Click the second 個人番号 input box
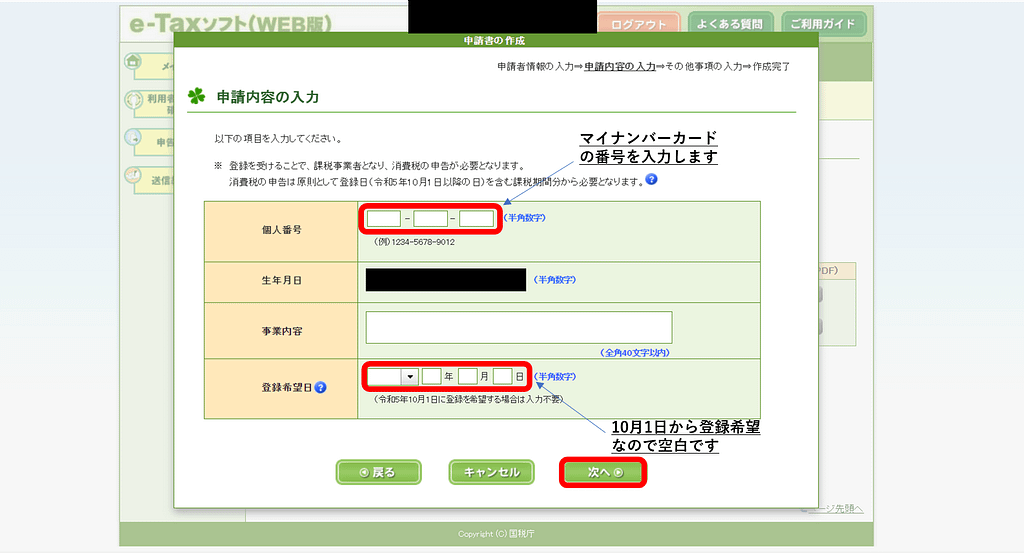1024x553 pixels. (430, 218)
